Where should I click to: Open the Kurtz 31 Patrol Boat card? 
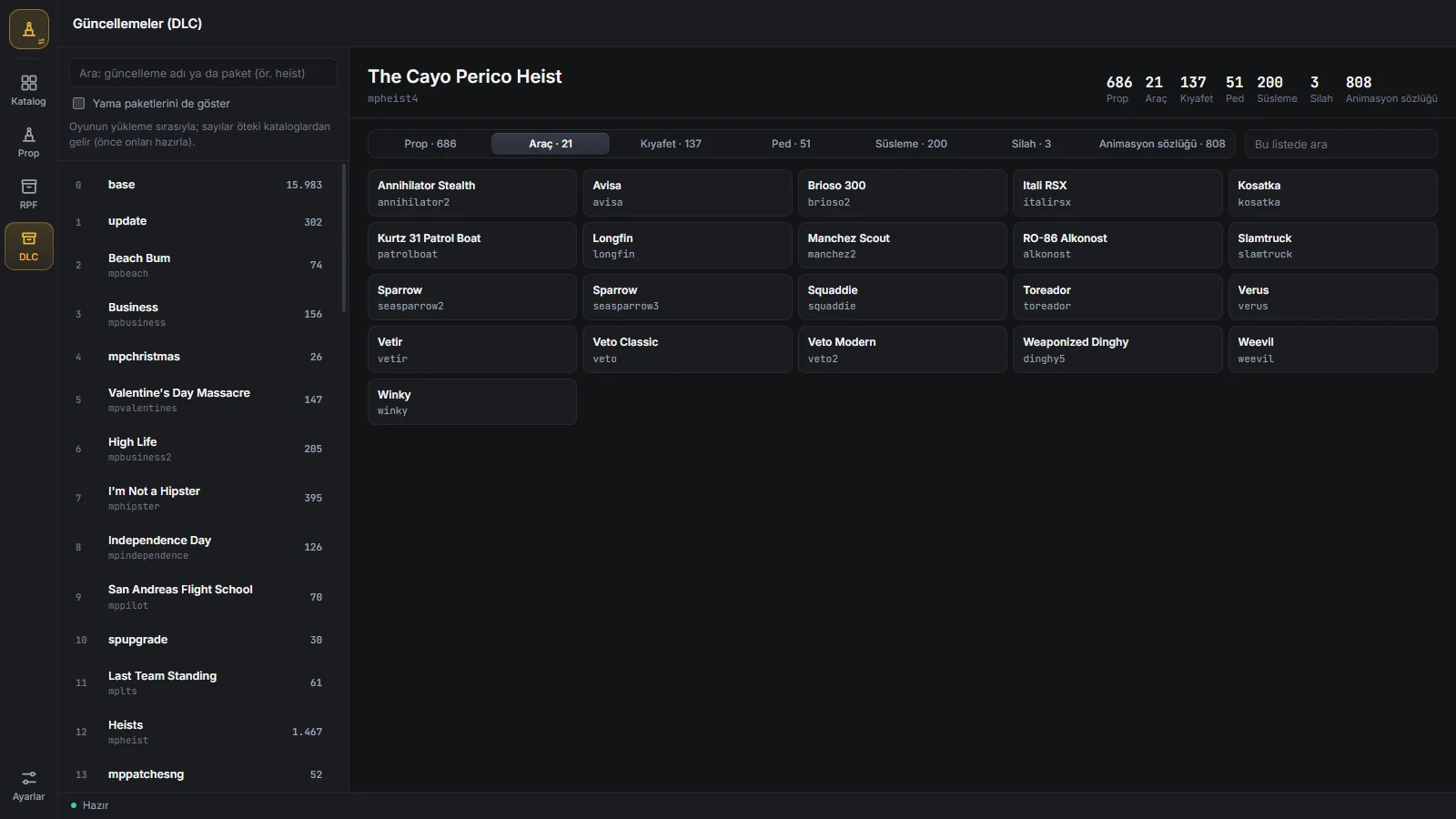[471, 245]
